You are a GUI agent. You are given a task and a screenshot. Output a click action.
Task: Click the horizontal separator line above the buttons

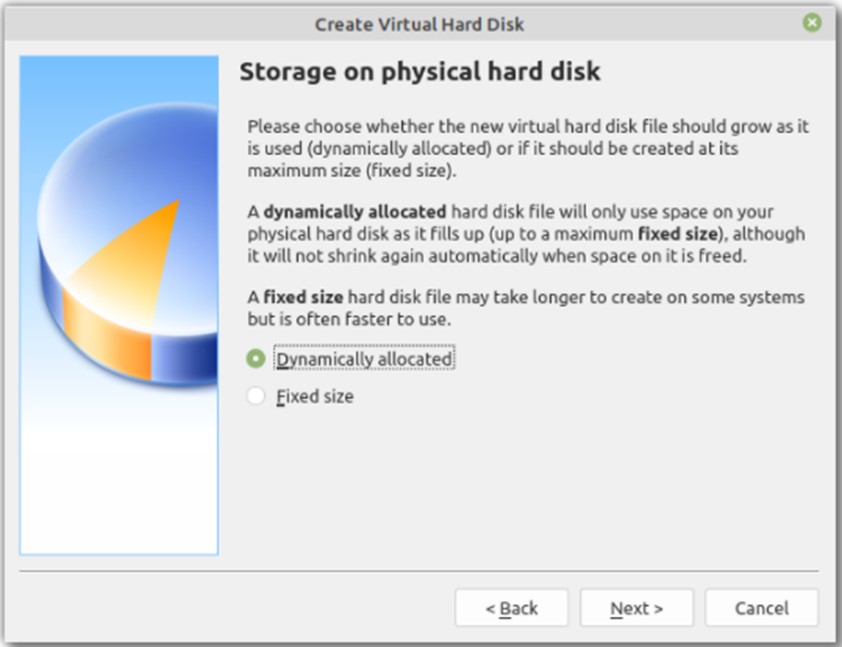pyautogui.click(x=419, y=571)
